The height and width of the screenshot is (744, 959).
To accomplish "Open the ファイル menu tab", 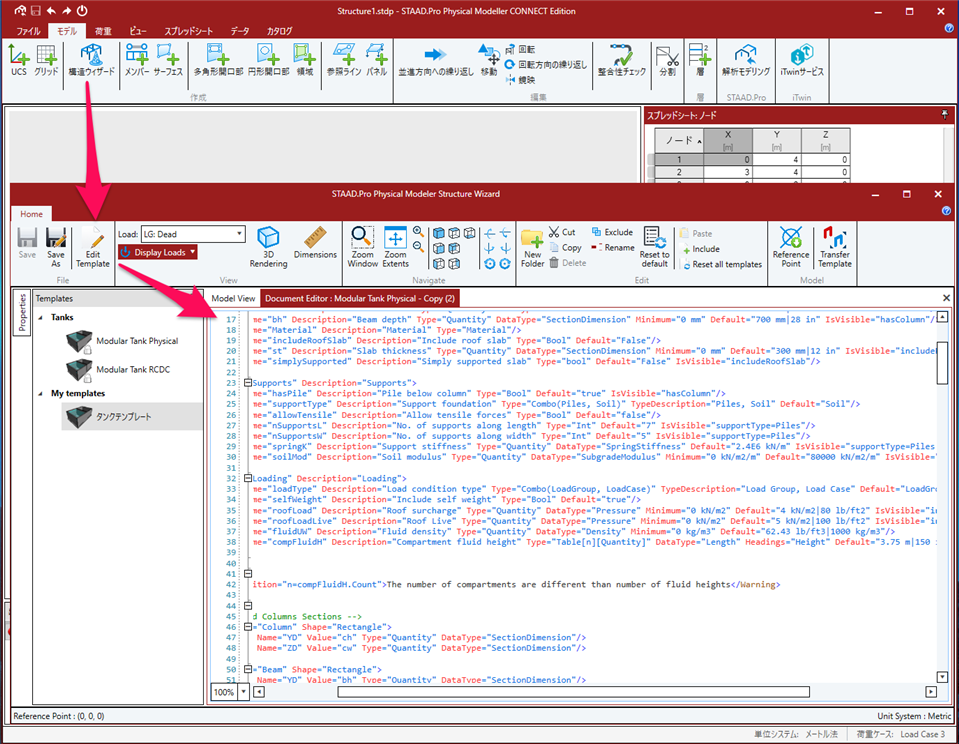I will coord(28,31).
